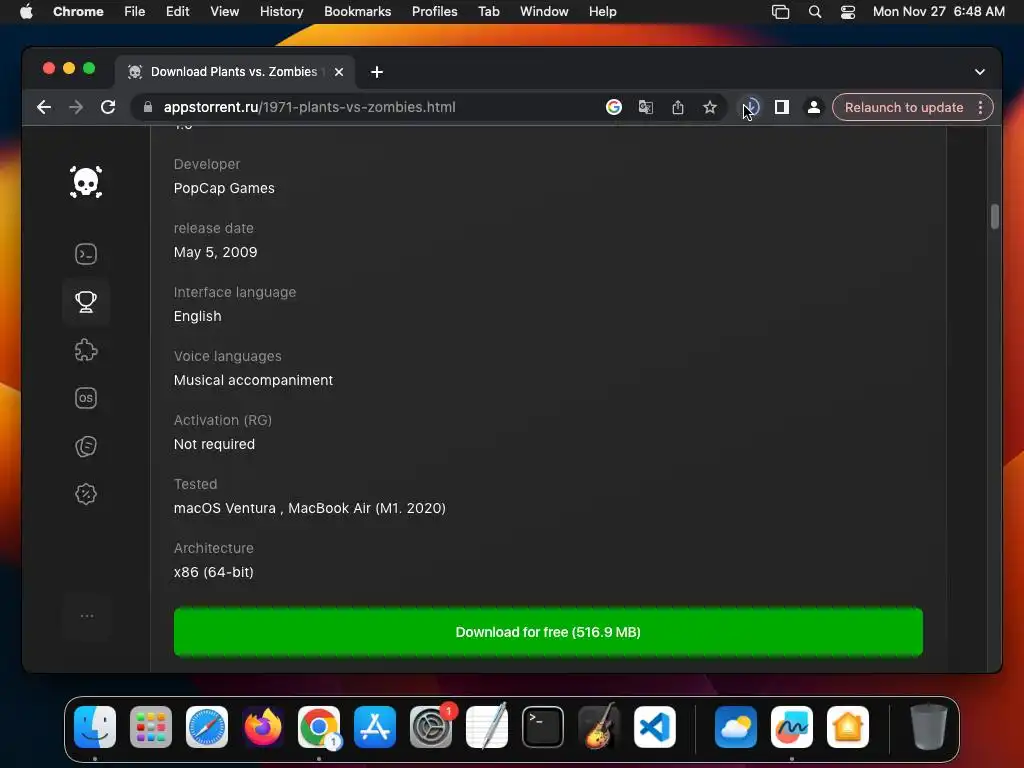This screenshot has height=768, width=1024.
Task: Open Trash from the Dock
Action: pos(928,727)
